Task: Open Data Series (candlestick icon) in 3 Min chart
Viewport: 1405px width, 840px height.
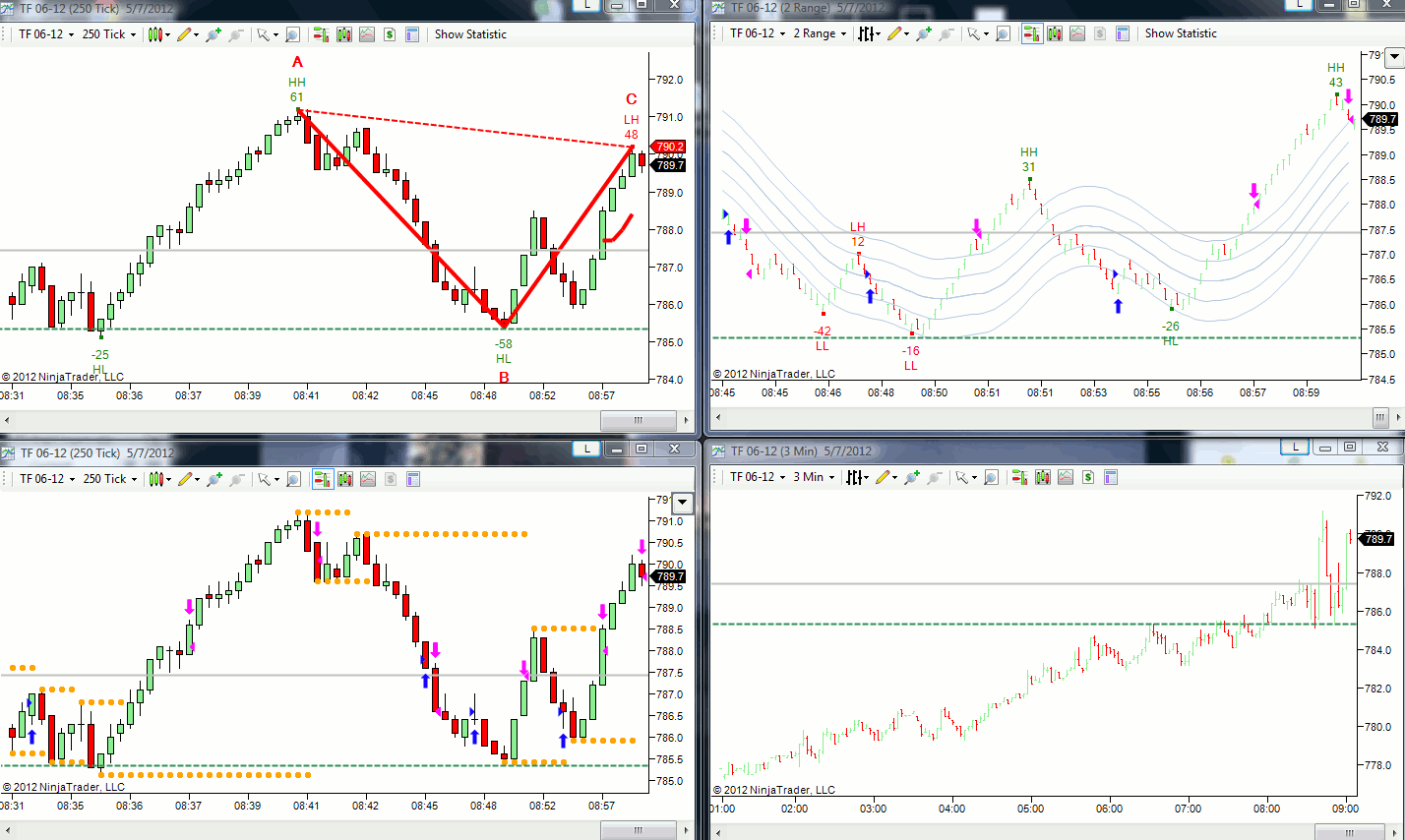Action: [1043, 477]
